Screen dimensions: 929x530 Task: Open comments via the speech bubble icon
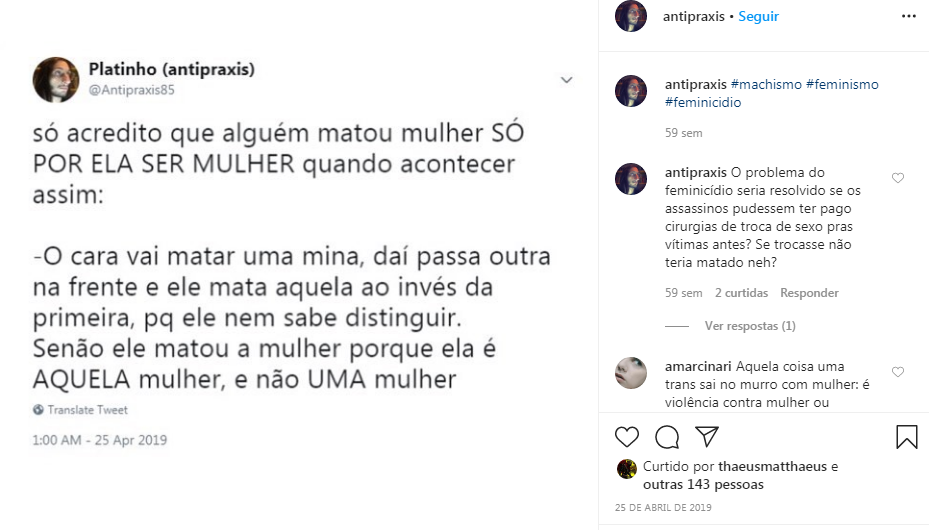tap(667, 437)
